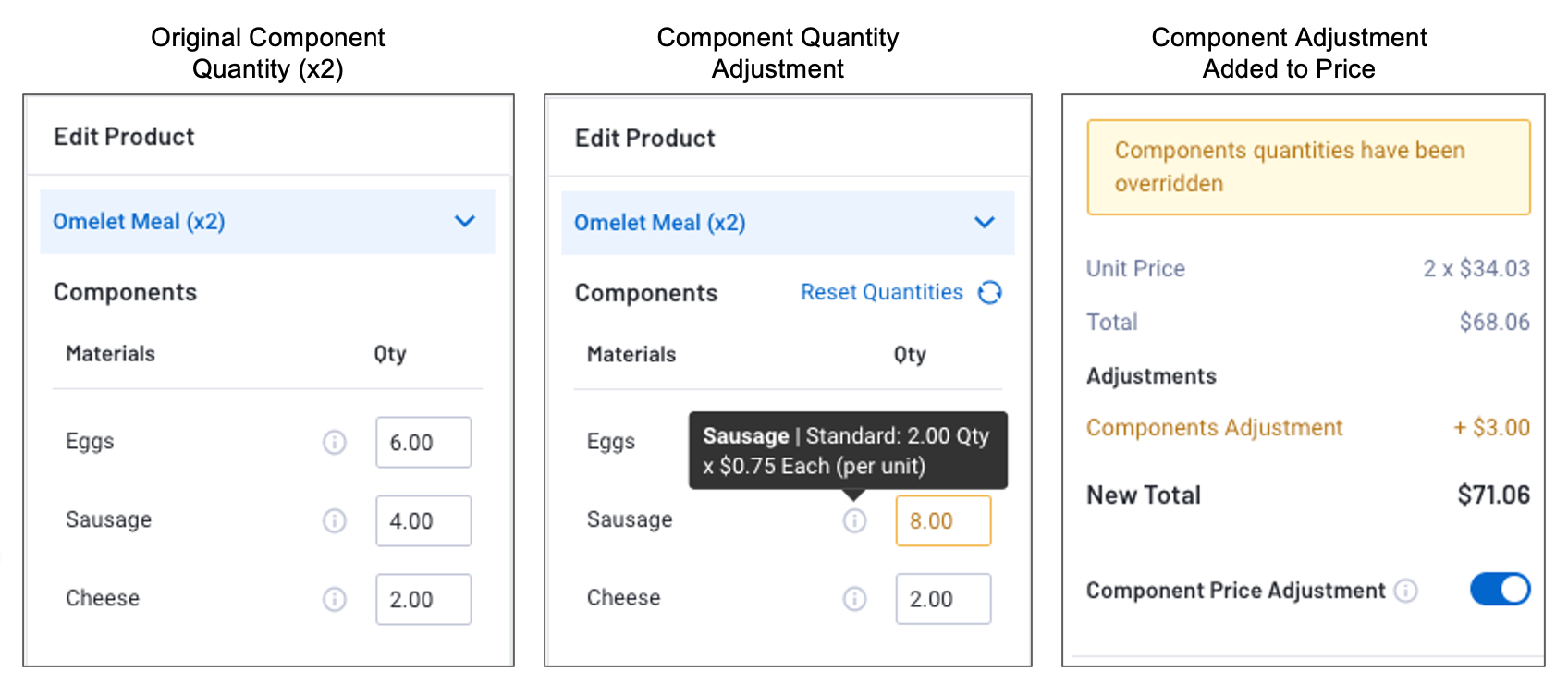The image size is (1568, 684).
Task: Click the info icon beside Component Price Adjustment
Action: coord(1407,590)
